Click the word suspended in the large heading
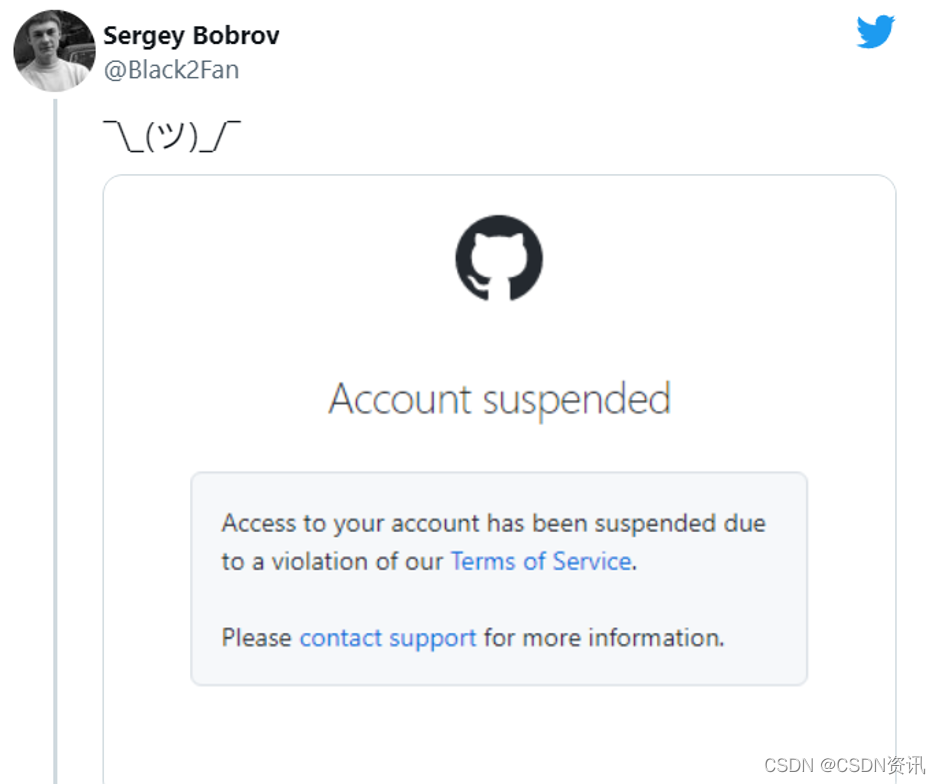The width and height of the screenshot is (941, 784). click(x=577, y=399)
